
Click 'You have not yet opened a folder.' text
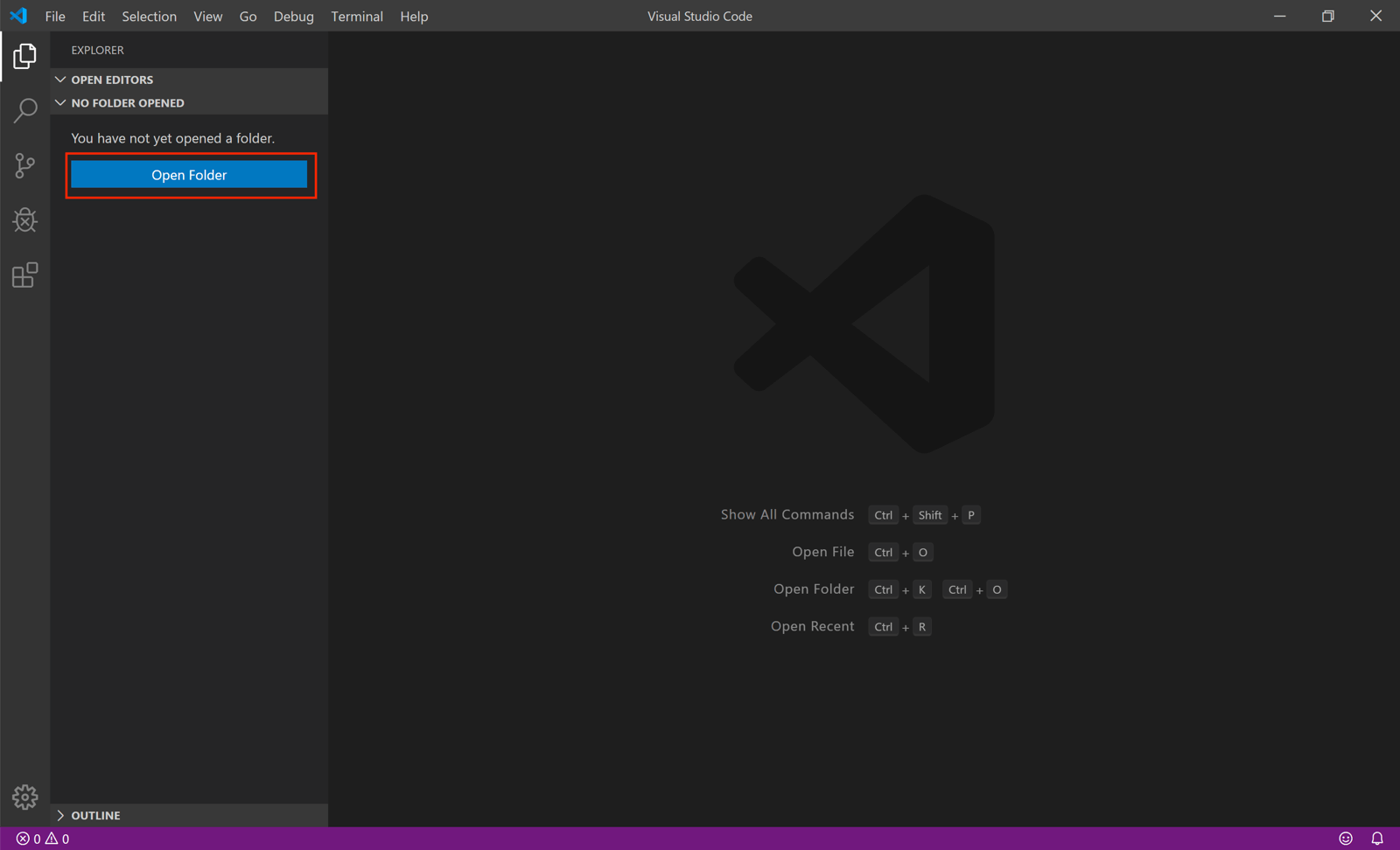173,138
